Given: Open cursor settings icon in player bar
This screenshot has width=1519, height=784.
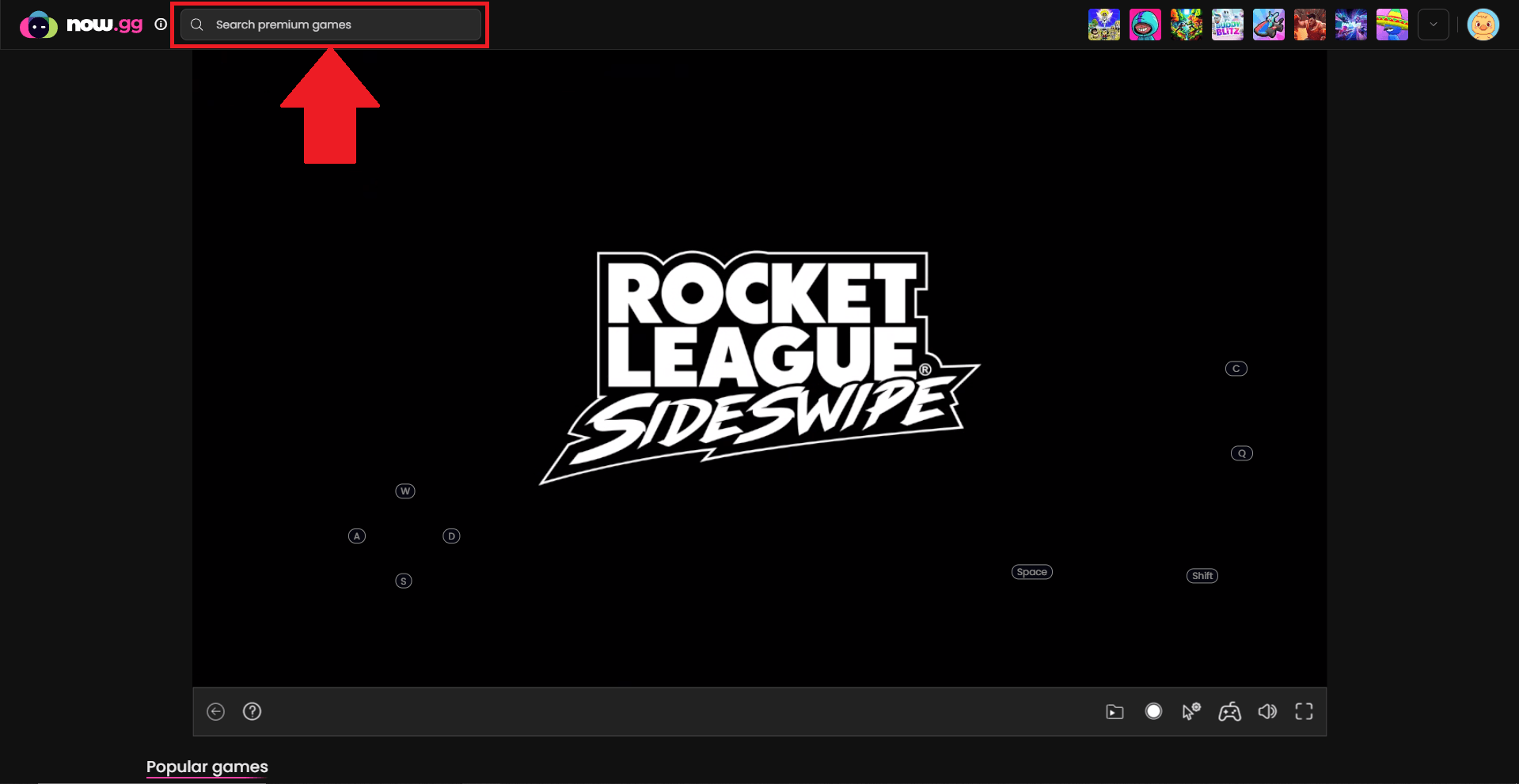Looking at the screenshot, I should [1191, 711].
